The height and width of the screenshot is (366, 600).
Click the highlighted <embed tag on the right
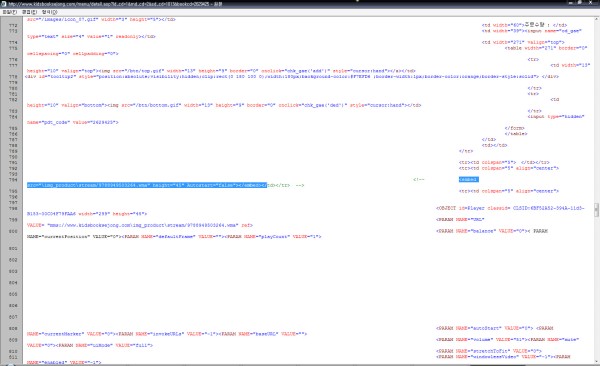tap(468, 179)
